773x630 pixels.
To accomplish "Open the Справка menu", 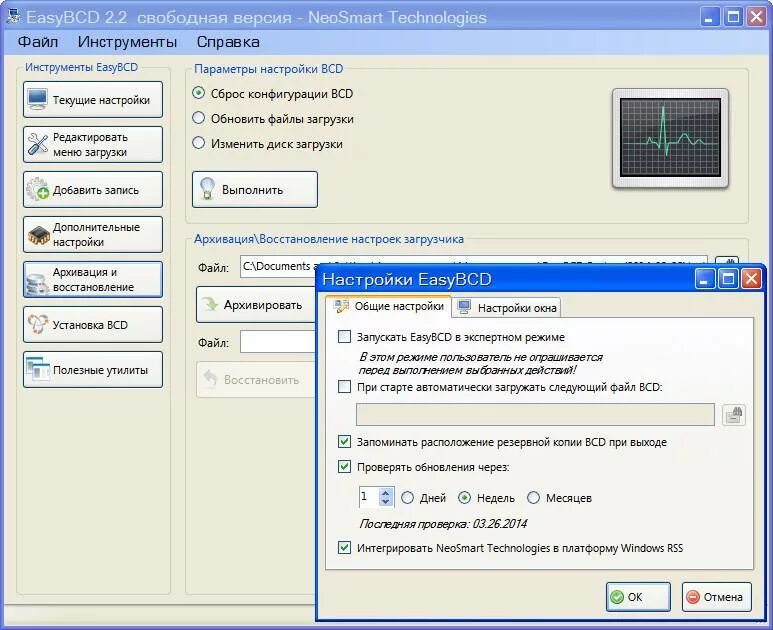I will 228,42.
